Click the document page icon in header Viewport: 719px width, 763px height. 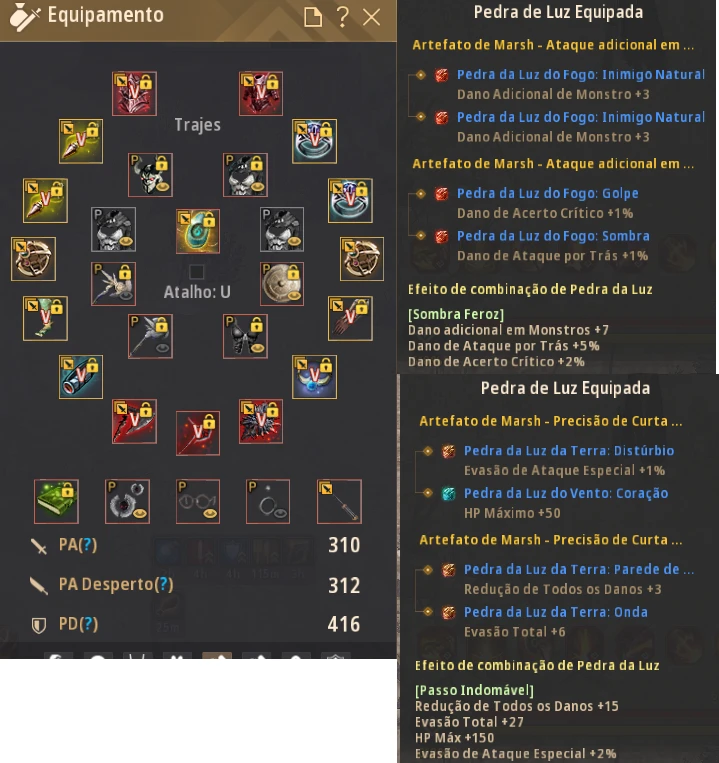click(x=313, y=18)
